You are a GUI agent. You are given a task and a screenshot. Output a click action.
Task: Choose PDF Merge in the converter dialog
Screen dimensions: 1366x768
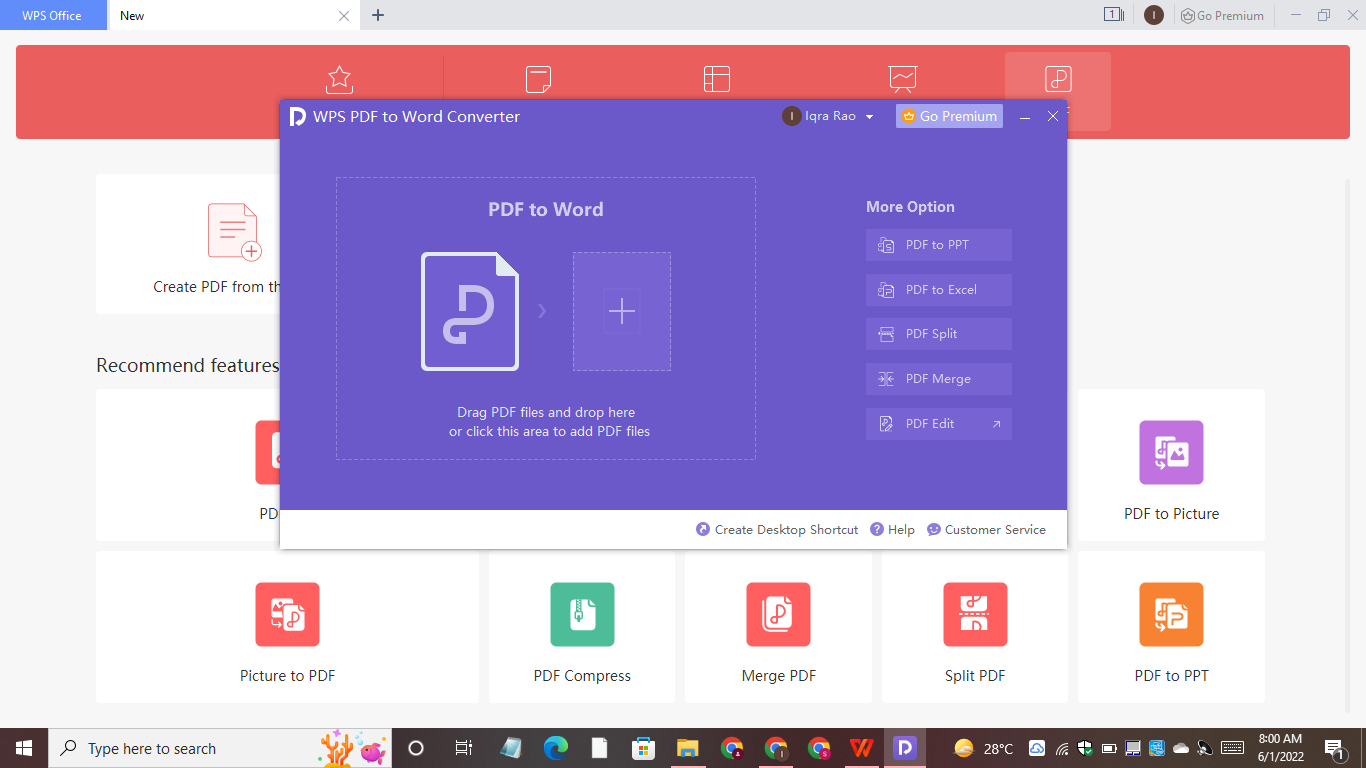click(x=939, y=379)
